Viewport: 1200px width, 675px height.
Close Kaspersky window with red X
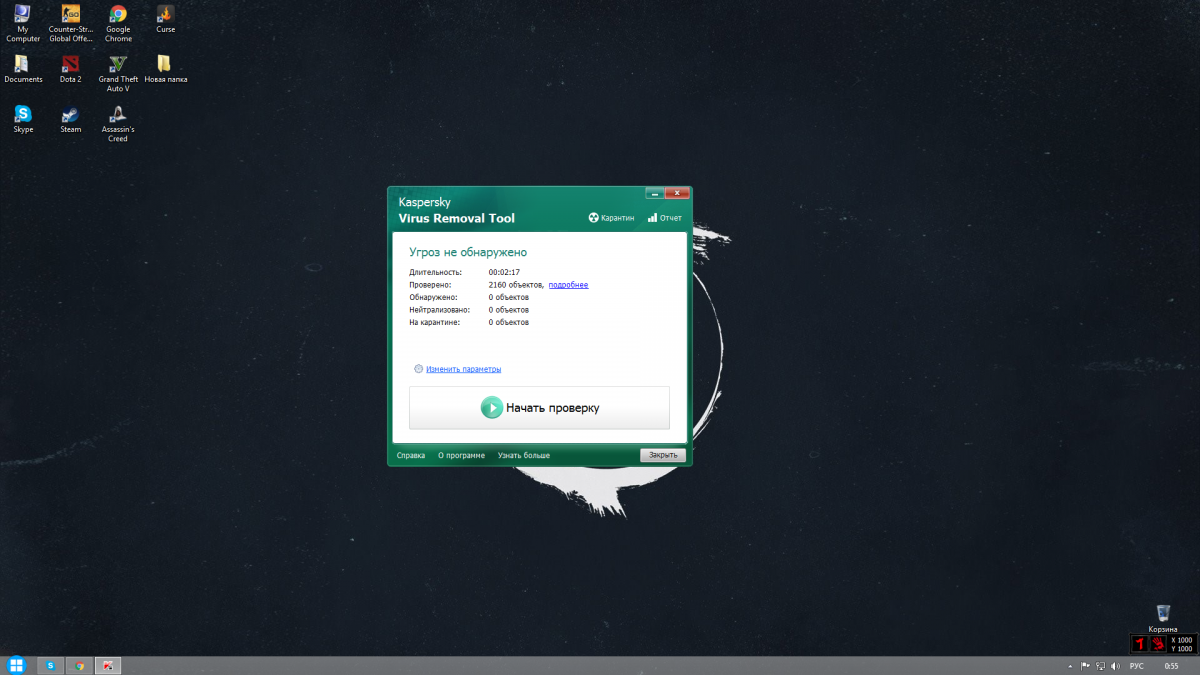click(678, 192)
